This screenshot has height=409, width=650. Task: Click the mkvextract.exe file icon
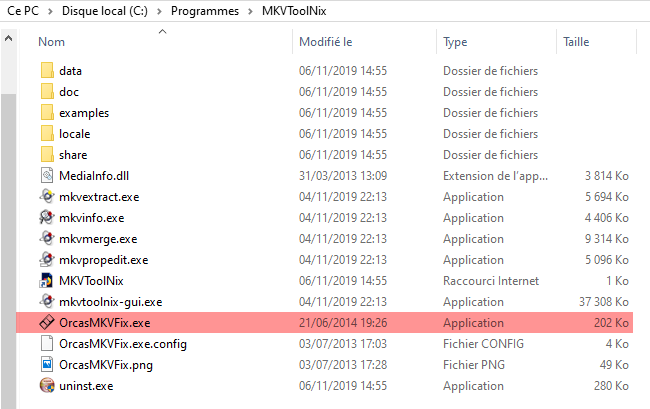click(47, 197)
